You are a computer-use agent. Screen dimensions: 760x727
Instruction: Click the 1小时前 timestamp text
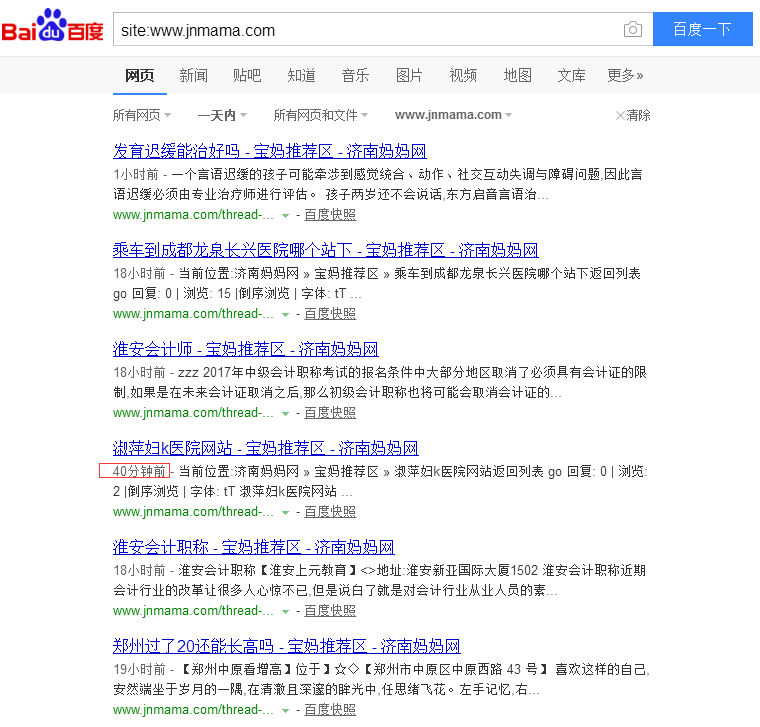(136, 174)
